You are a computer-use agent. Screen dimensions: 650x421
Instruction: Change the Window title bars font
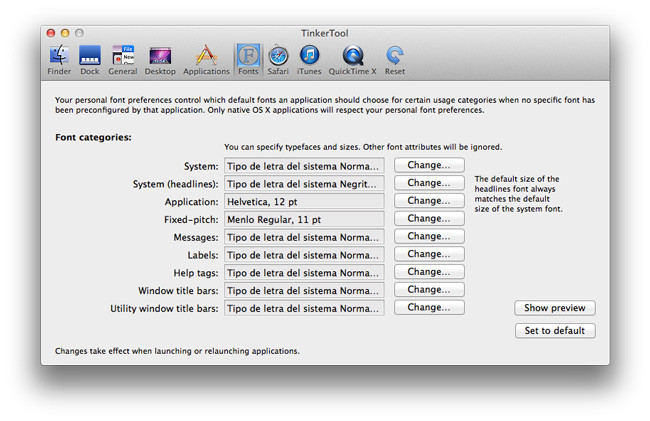429,290
